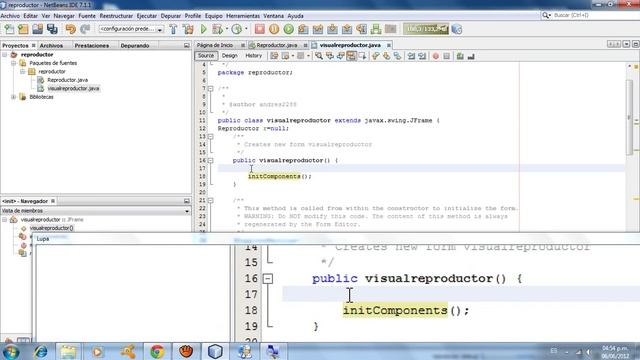The image size is (640, 360).
Task: Switch to the Archivos tab
Action: 51,46
